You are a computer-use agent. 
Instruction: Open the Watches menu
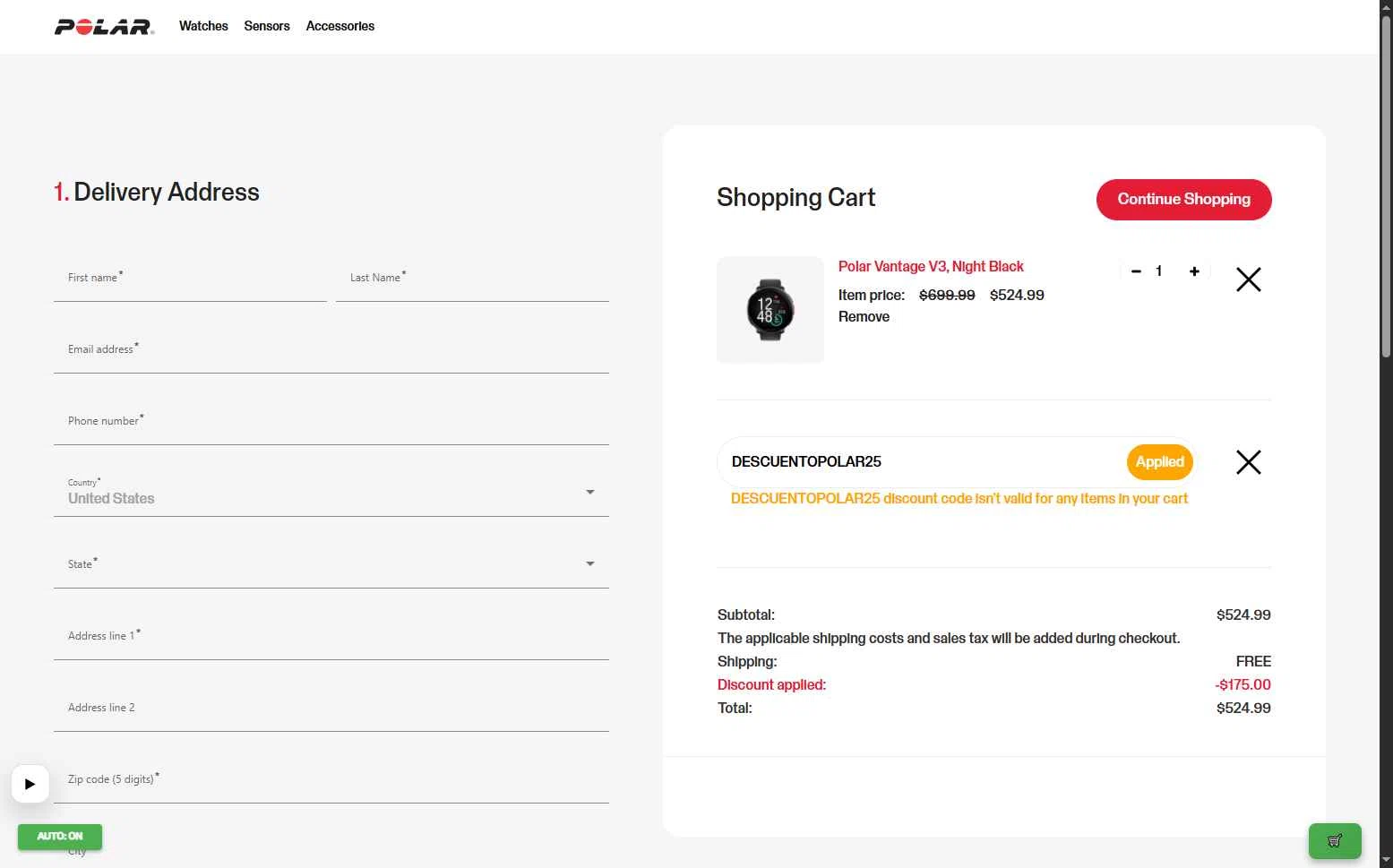203,26
